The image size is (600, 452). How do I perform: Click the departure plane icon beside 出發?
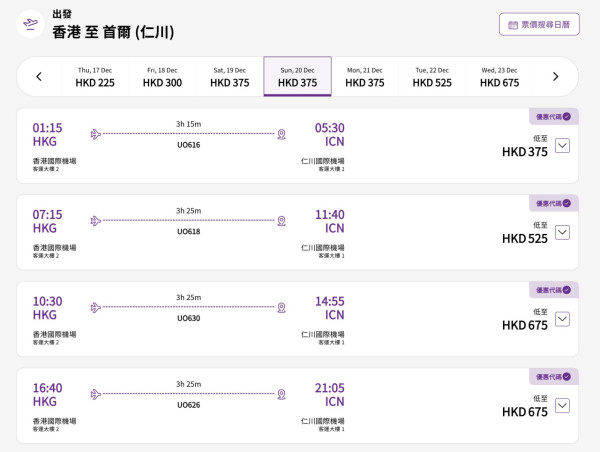(x=31, y=24)
